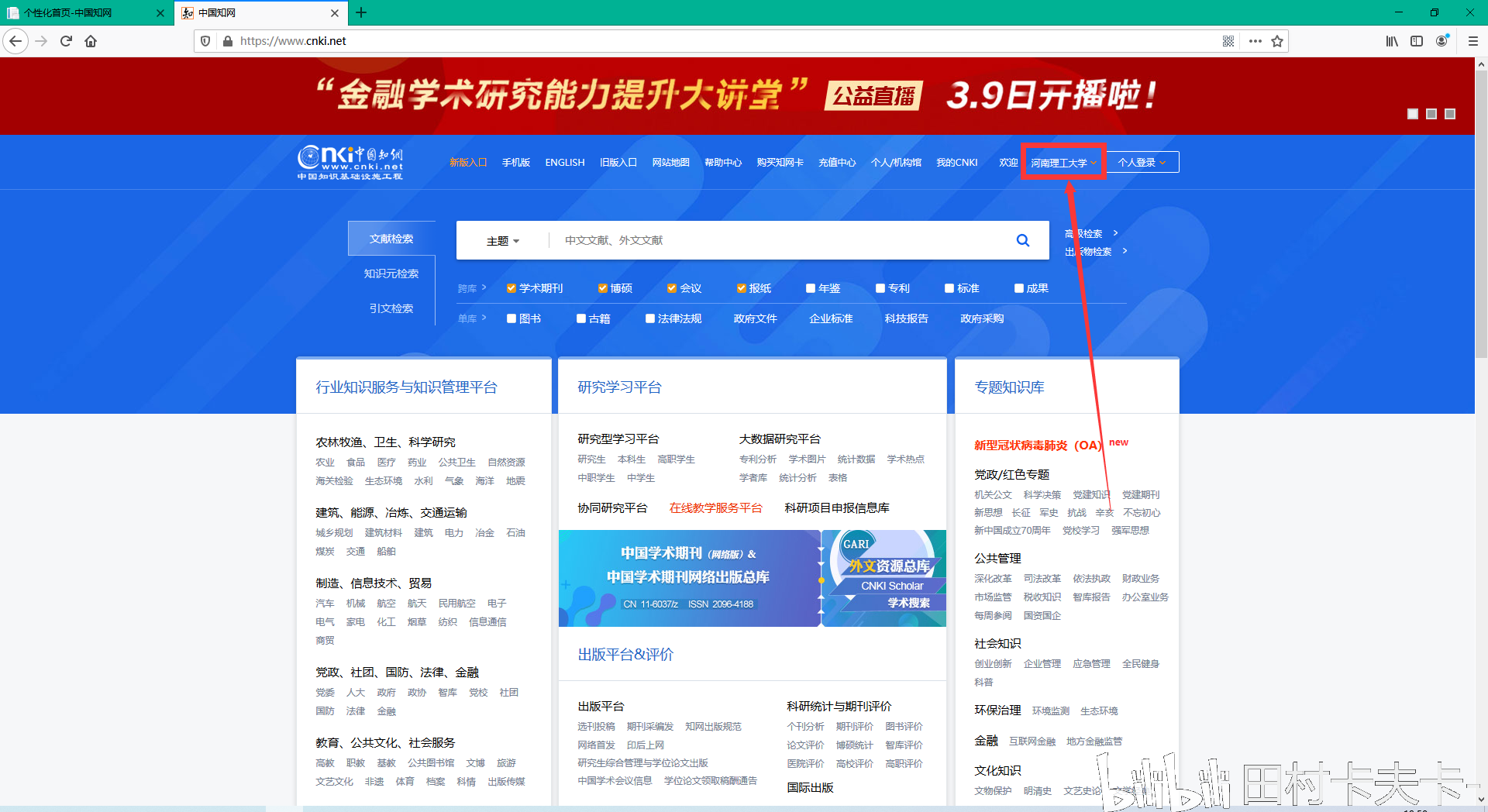Open the page actions three-dots icon
Viewport: 1488px width, 812px height.
(x=1255, y=41)
